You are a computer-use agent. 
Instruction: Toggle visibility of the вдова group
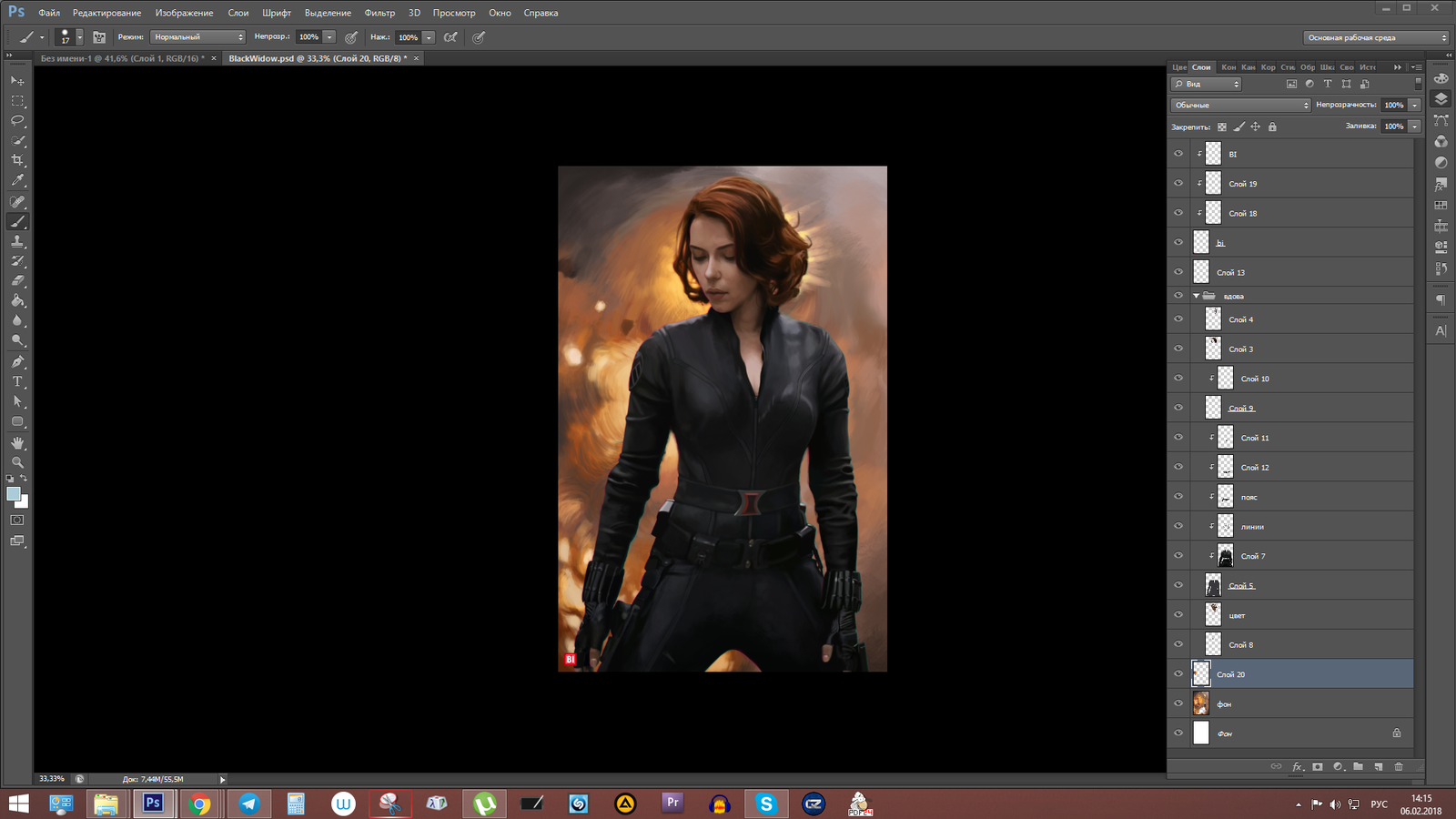[1178, 296]
